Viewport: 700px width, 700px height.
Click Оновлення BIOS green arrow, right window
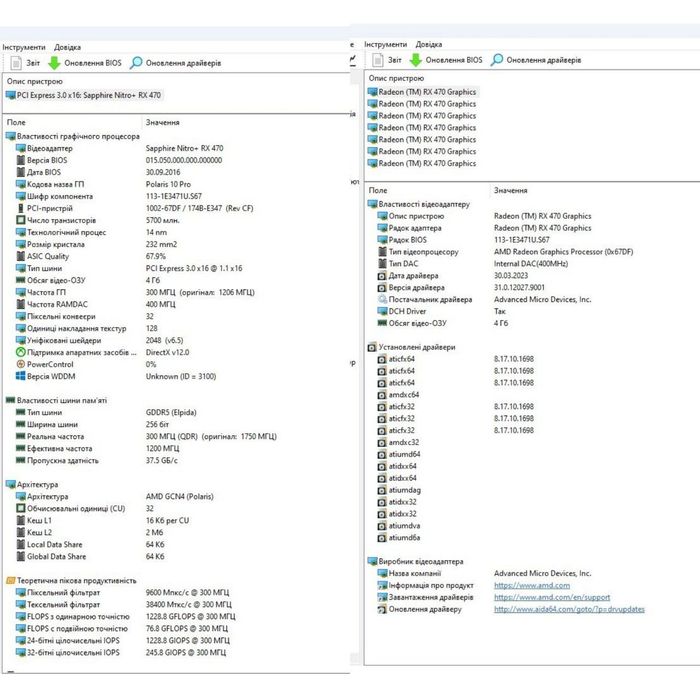point(416,60)
